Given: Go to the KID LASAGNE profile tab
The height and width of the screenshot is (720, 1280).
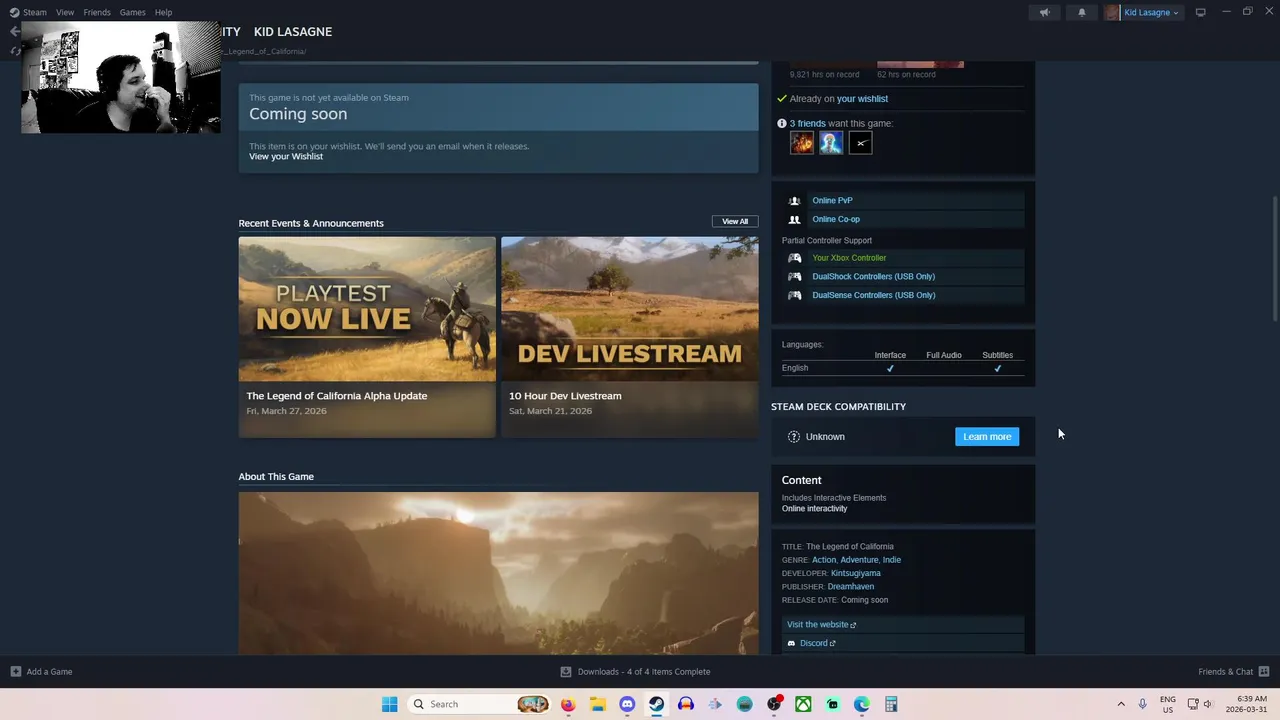Looking at the screenshot, I should (x=293, y=32).
